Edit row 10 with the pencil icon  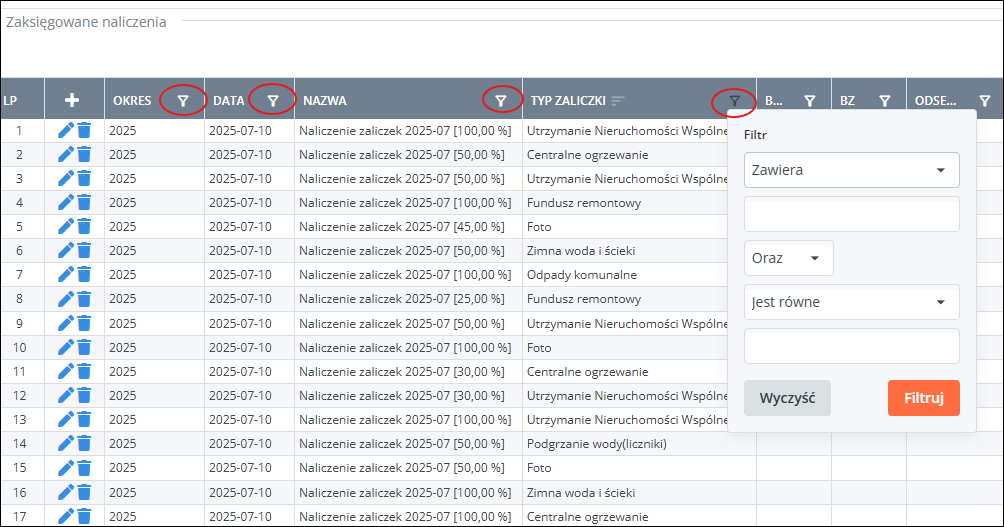click(66, 347)
